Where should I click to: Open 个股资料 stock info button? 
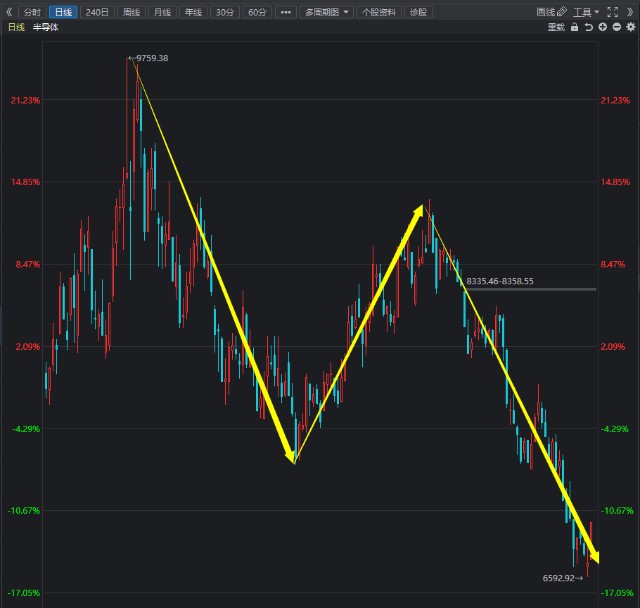378,12
